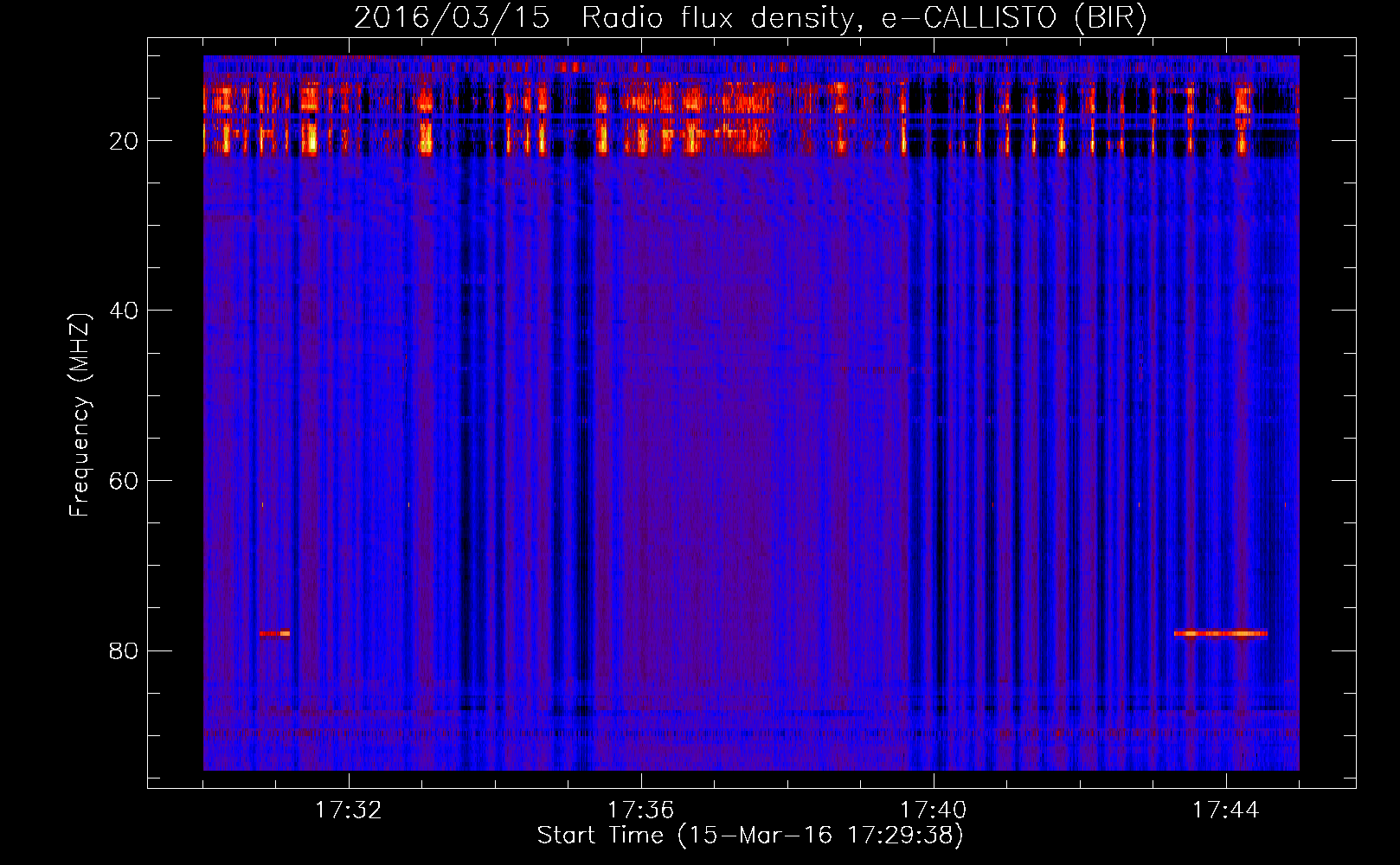Click the 60 MHz frequency tick label

[x=124, y=481]
